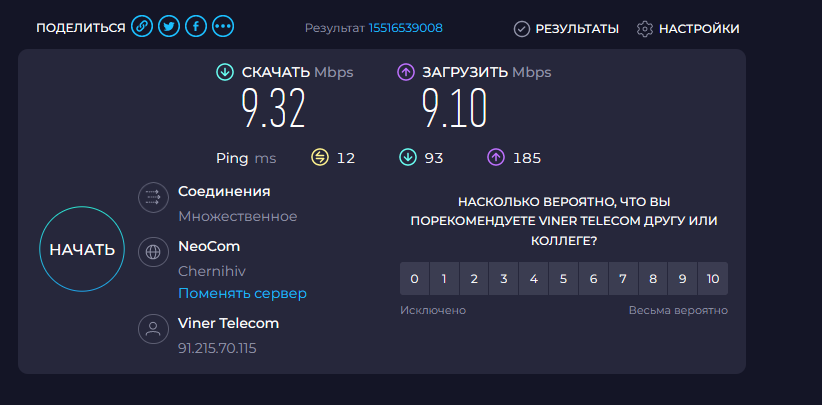Click the download arrow icon beside СКАЧАТЬ
822x405 pixels.
pyautogui.click(x=225, y=72)
